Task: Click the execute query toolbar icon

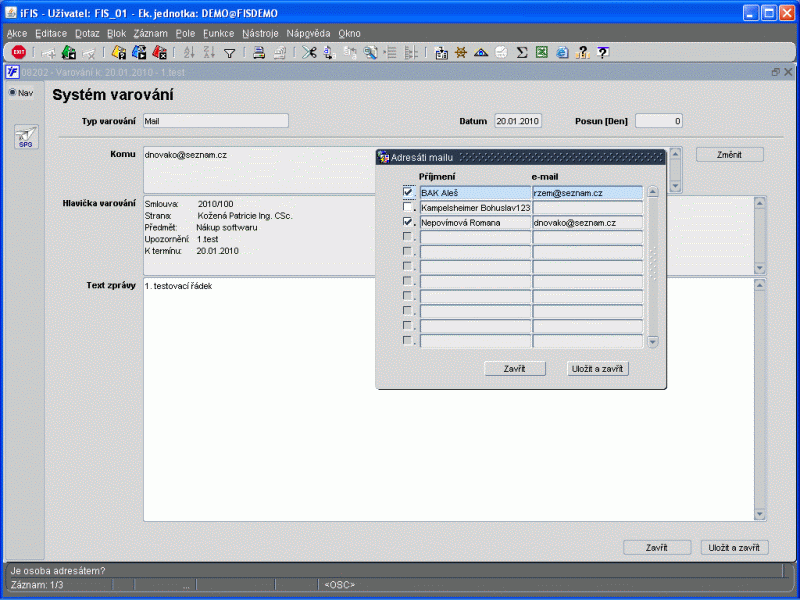Action: pyautogui.click(x=139, y=52)
